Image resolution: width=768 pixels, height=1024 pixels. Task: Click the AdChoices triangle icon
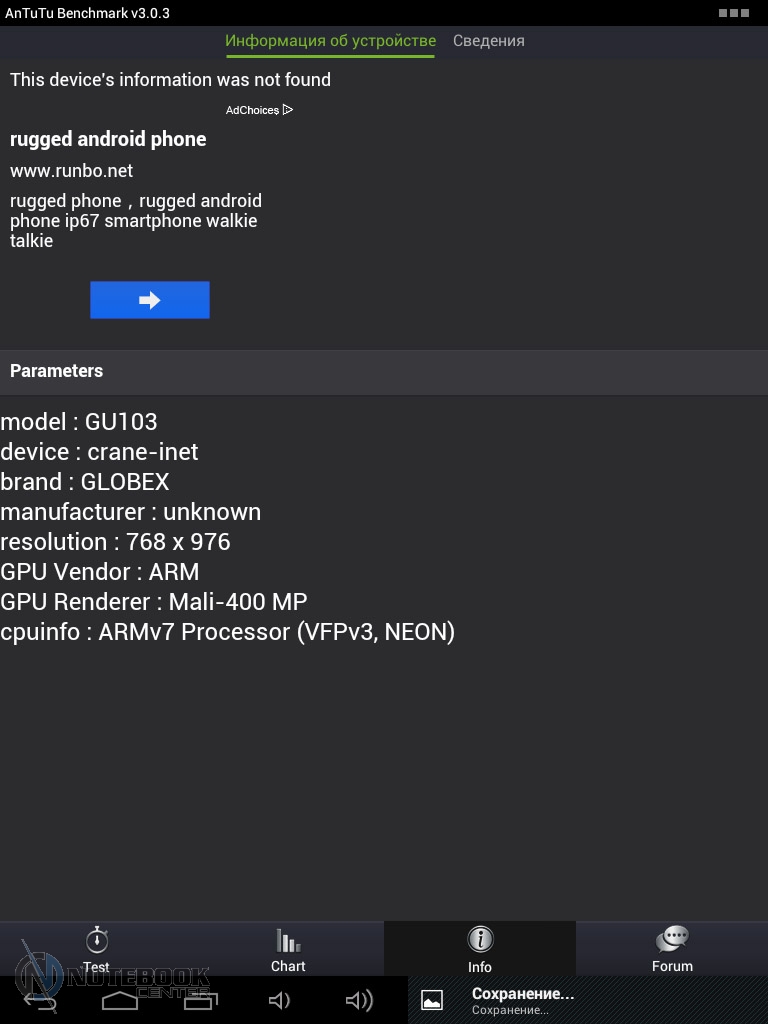288,110
